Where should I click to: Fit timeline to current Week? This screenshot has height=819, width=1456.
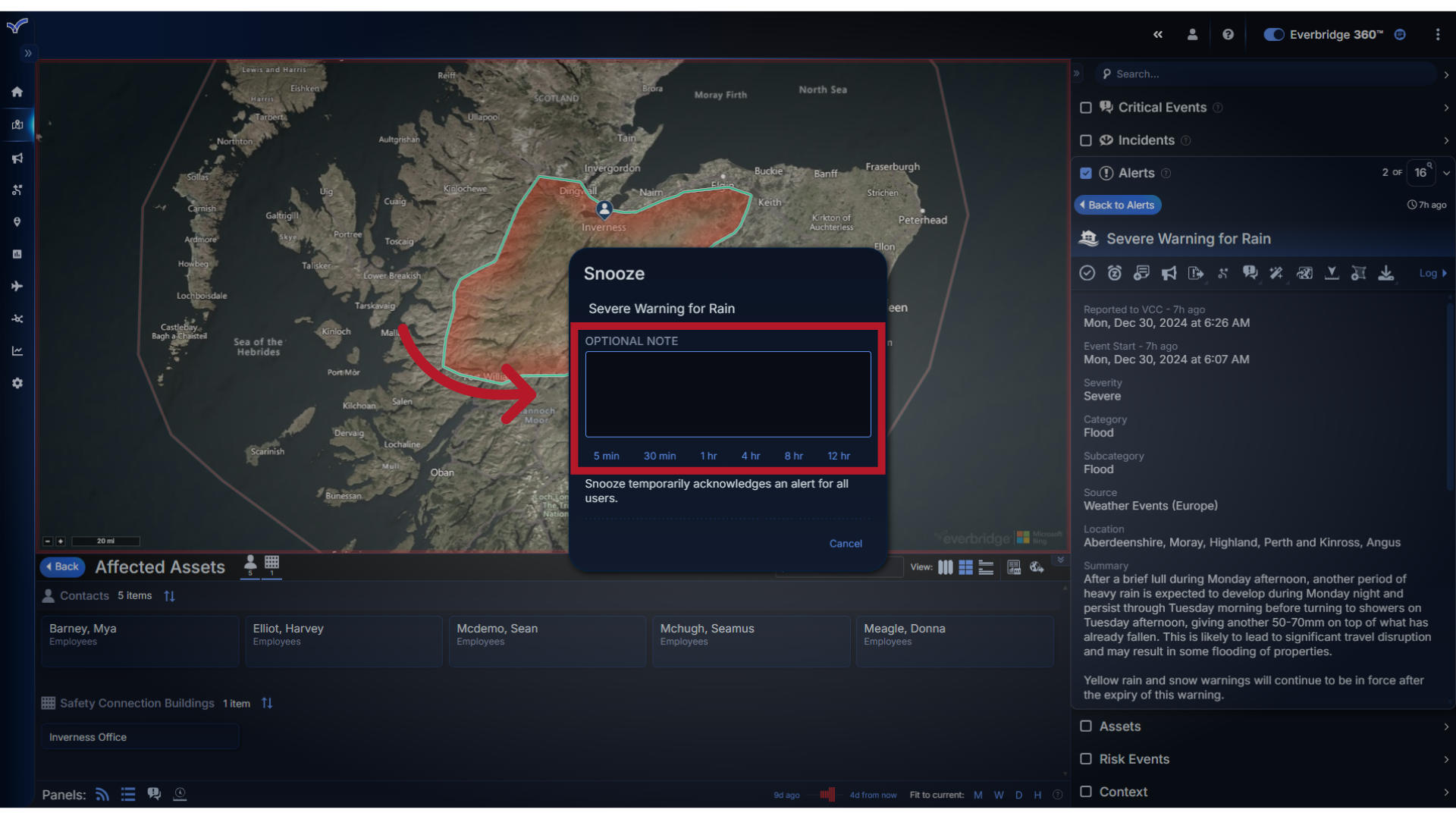point(999,795)
